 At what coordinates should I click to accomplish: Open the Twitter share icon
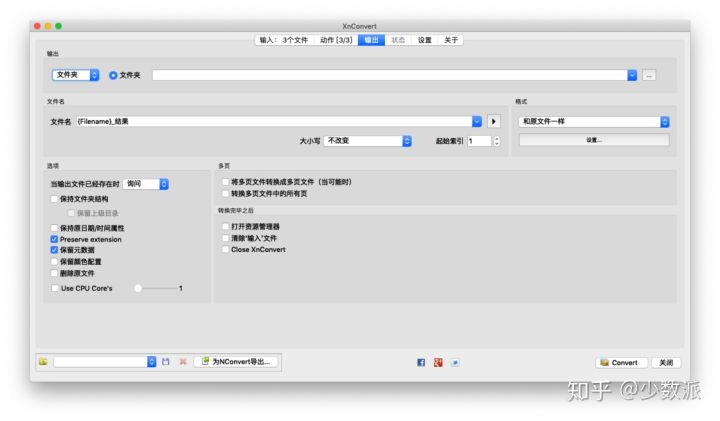455,363
